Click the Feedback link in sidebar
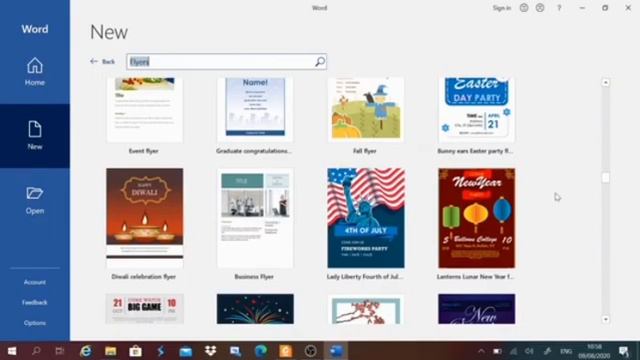The width and height of the screenshot is (640, 360). 35,302
